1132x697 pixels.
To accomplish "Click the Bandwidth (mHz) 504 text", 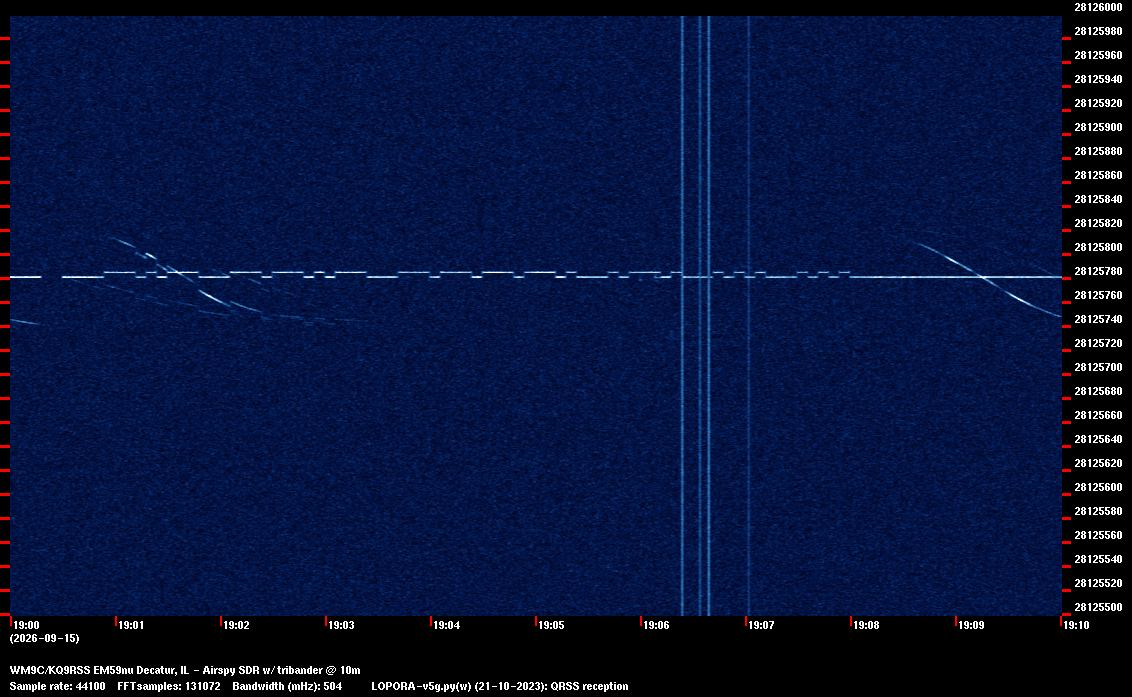I will tap(287, 686).
